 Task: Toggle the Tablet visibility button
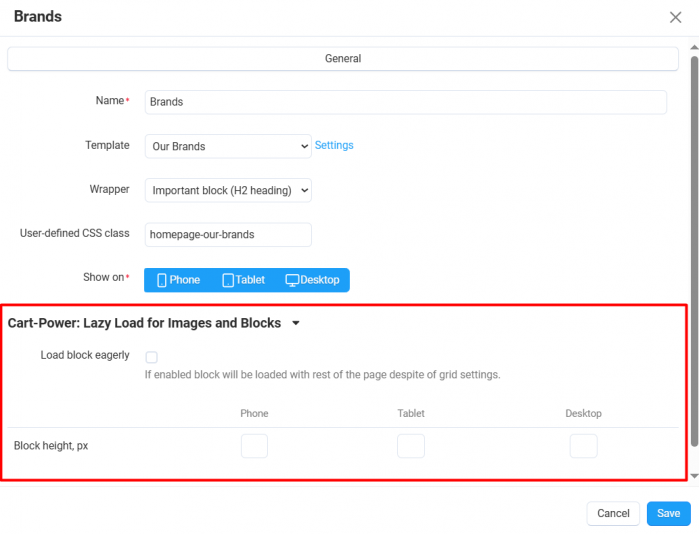coord(244,280)
